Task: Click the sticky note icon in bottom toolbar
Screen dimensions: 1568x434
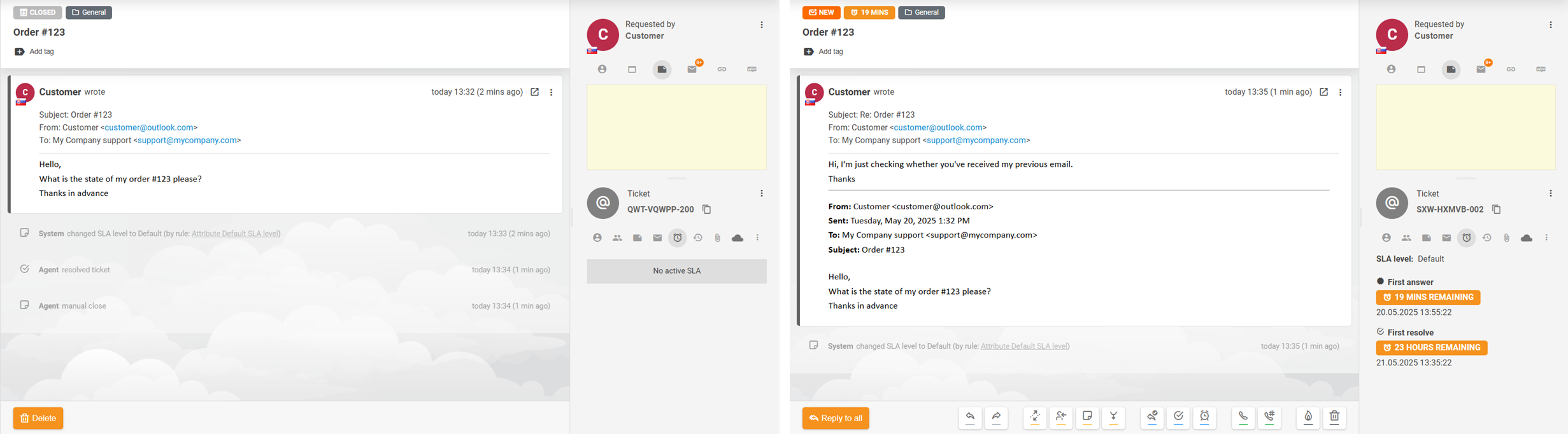Action: coord(1087,417)
